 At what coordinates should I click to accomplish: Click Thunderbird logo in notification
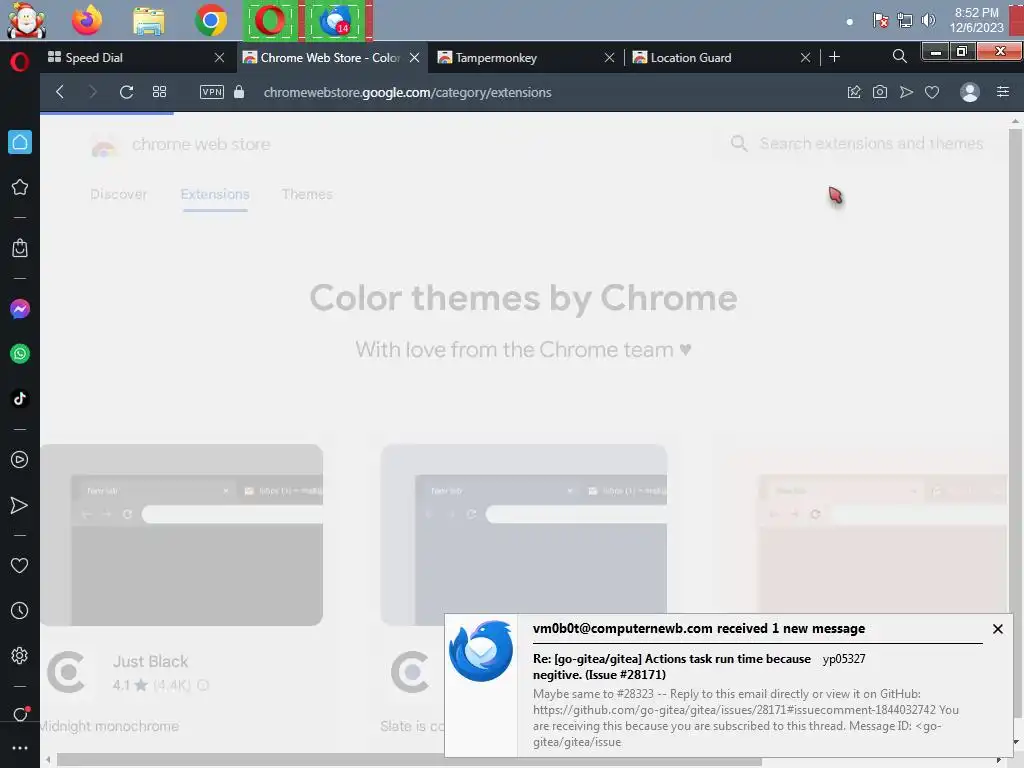(481, 651)
